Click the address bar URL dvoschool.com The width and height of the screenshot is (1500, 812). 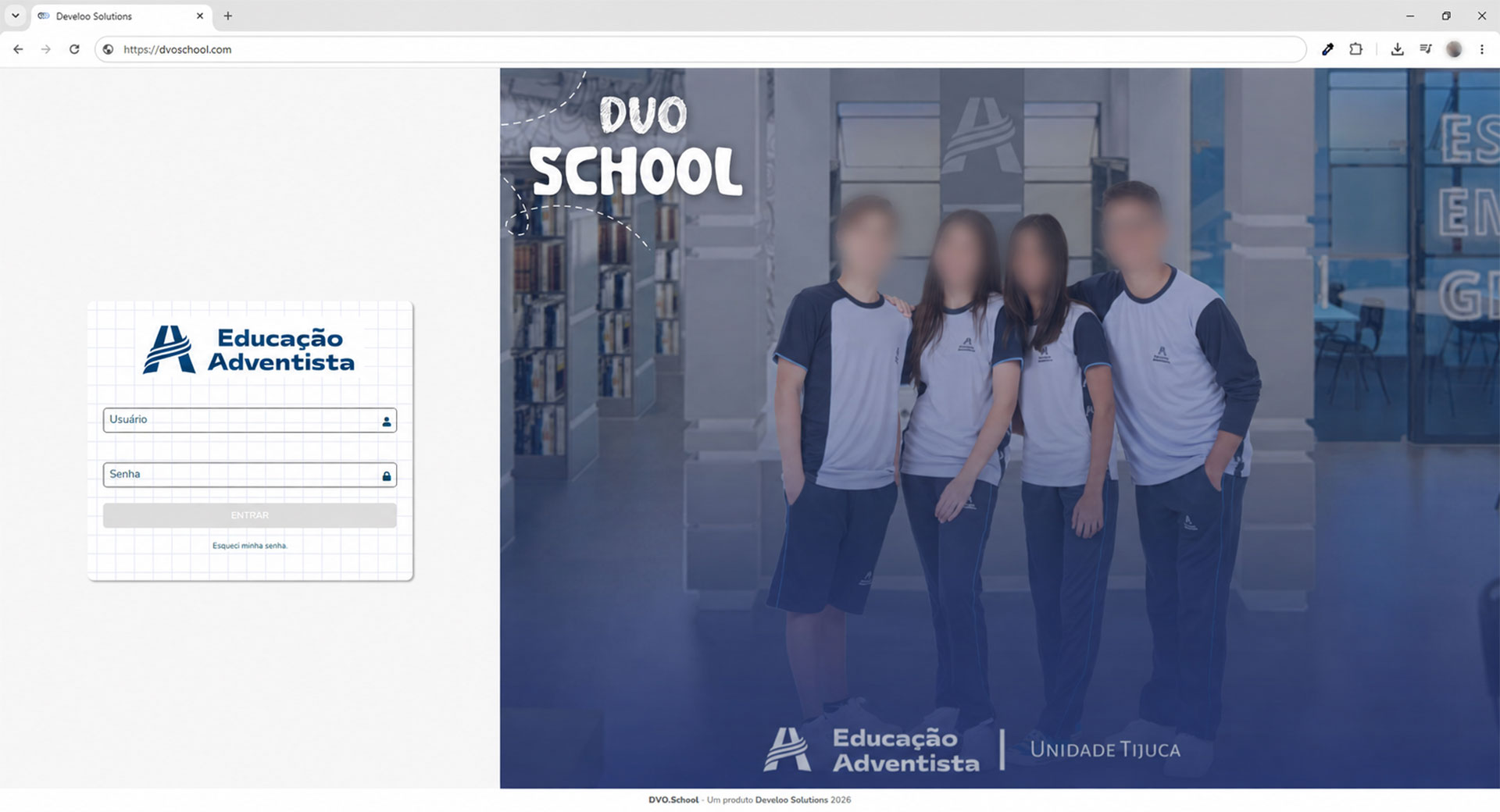pyautogui.click(x=177, y=49)
